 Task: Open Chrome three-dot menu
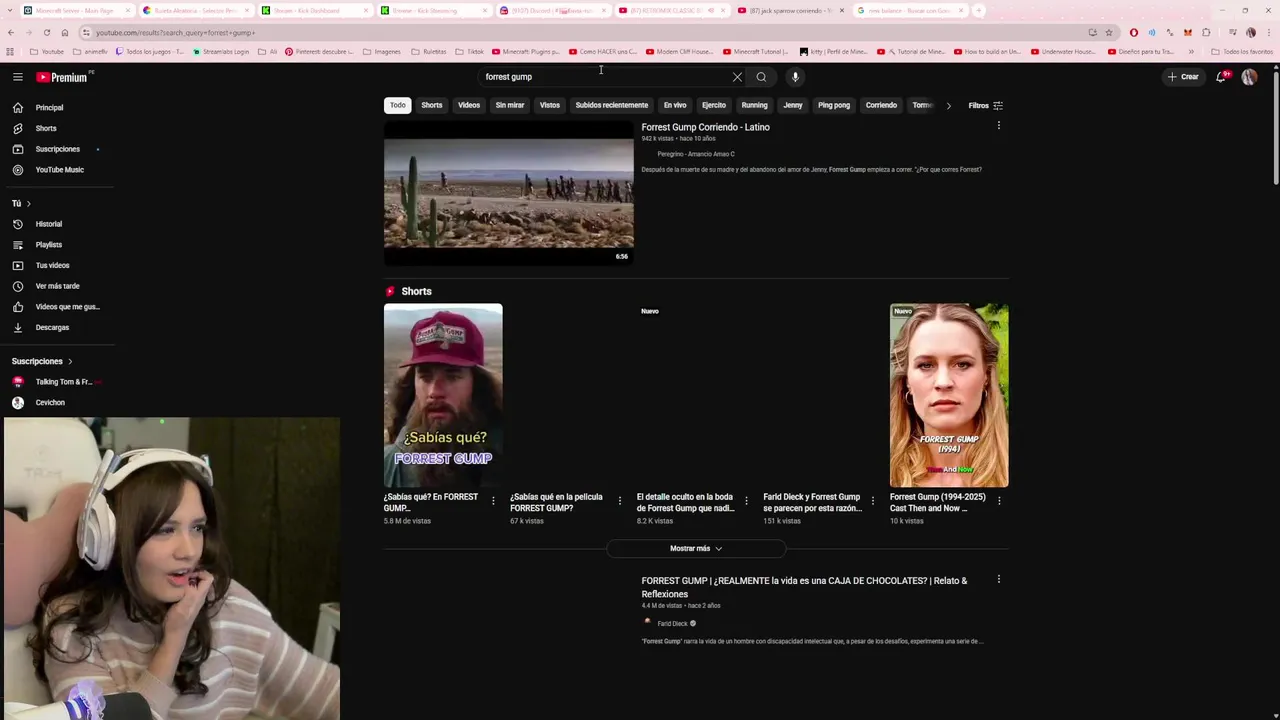pyautogui.click(x=1269, y=32)
